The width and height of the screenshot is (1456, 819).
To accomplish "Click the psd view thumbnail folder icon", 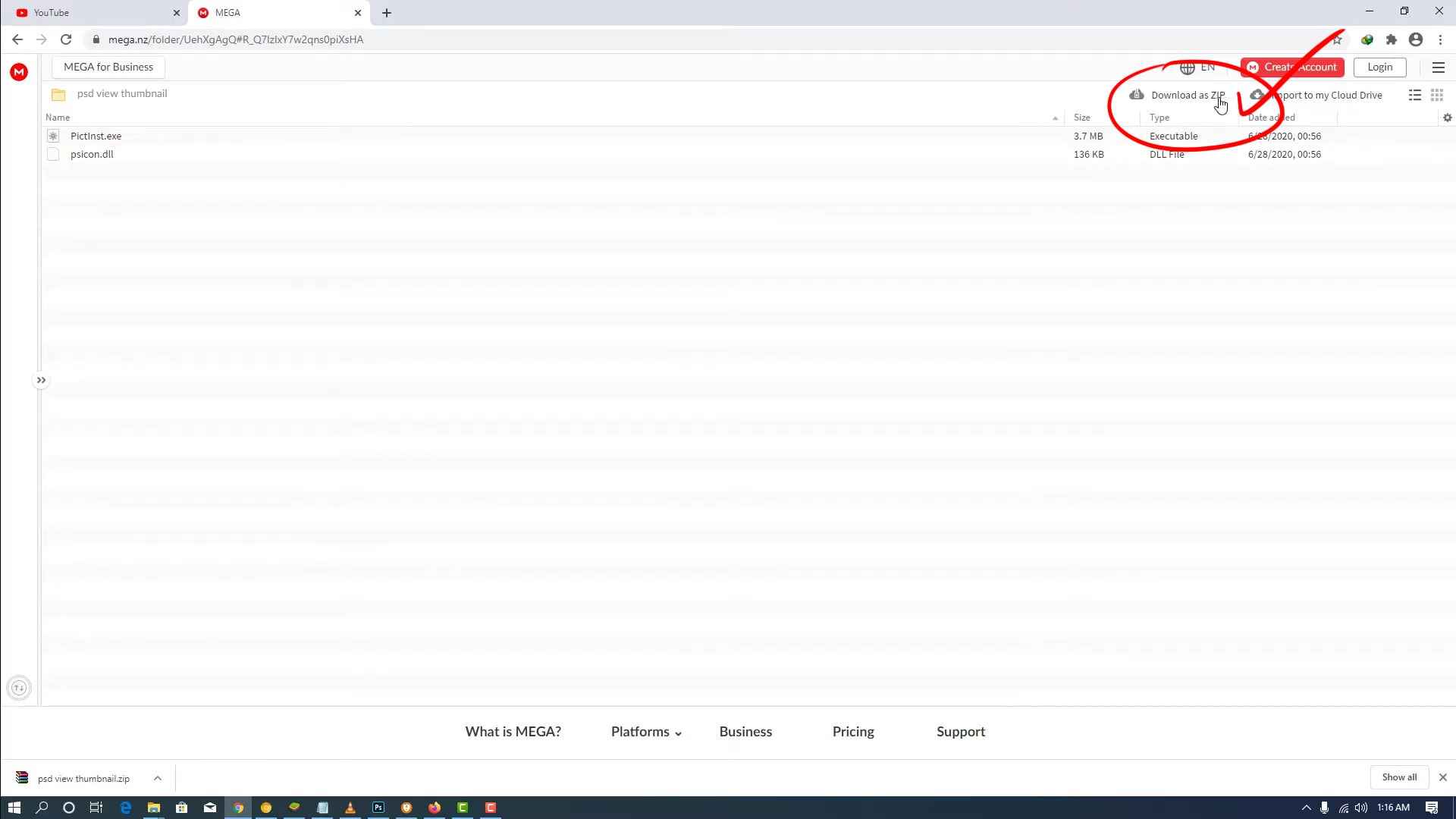I will click(x=58, y=95).
